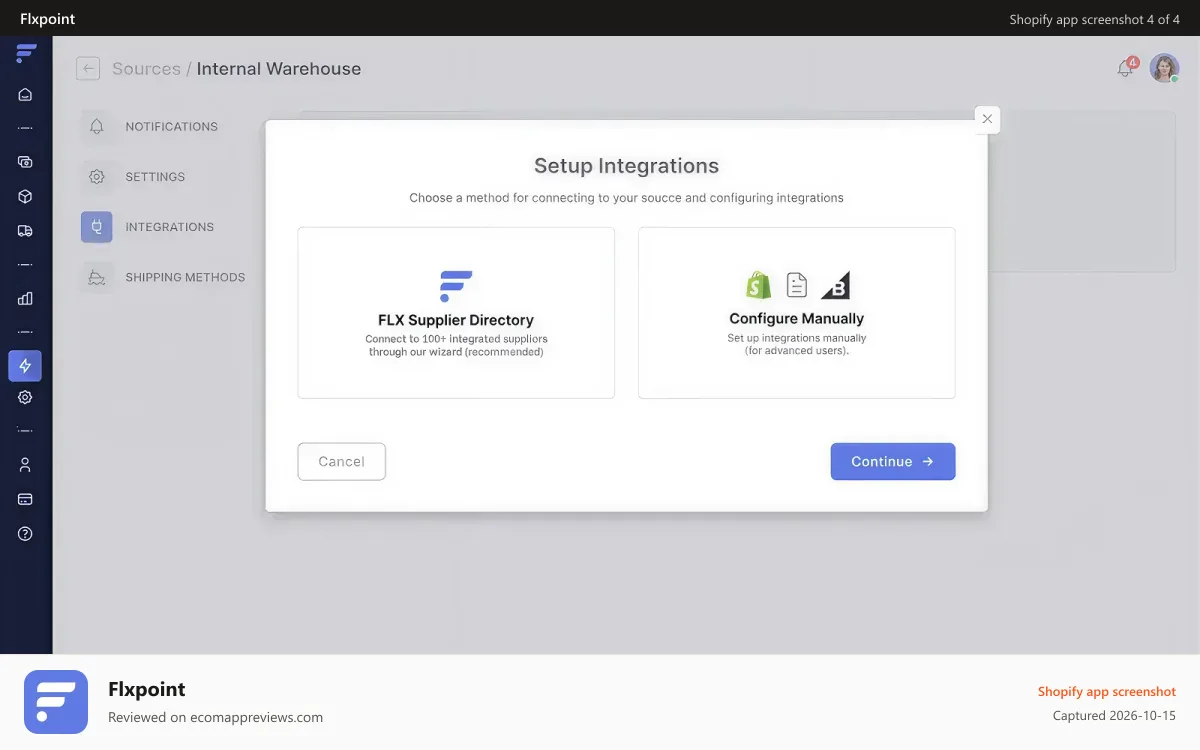The height and width of the screenshot is (750, 1200).
Task: Click the document file icon in Configure Manually
Action: [797, 285]
